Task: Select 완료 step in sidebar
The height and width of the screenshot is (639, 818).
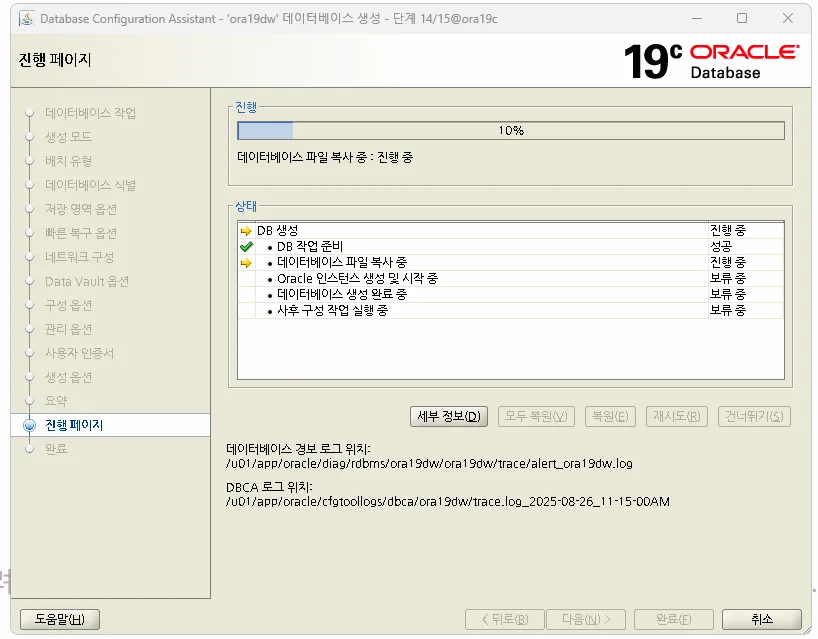Action: point(56,449)
